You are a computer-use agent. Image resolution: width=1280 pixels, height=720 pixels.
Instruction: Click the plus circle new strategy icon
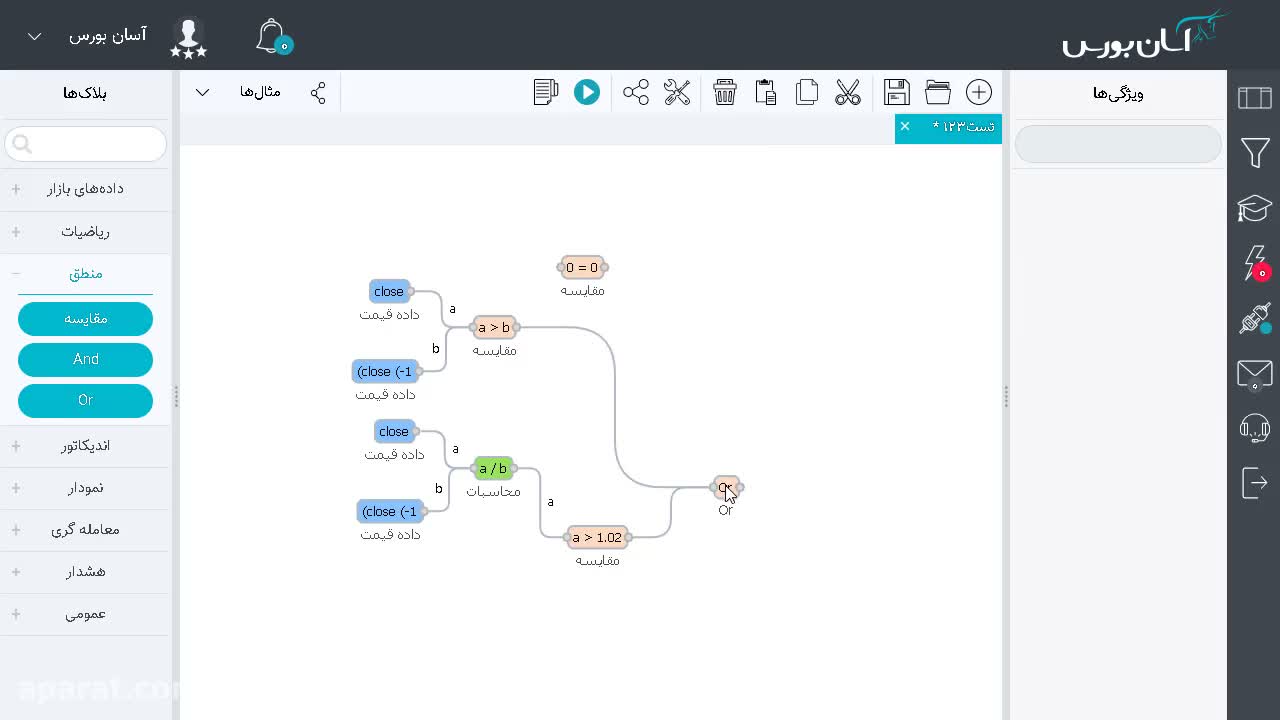pos(979,92)
